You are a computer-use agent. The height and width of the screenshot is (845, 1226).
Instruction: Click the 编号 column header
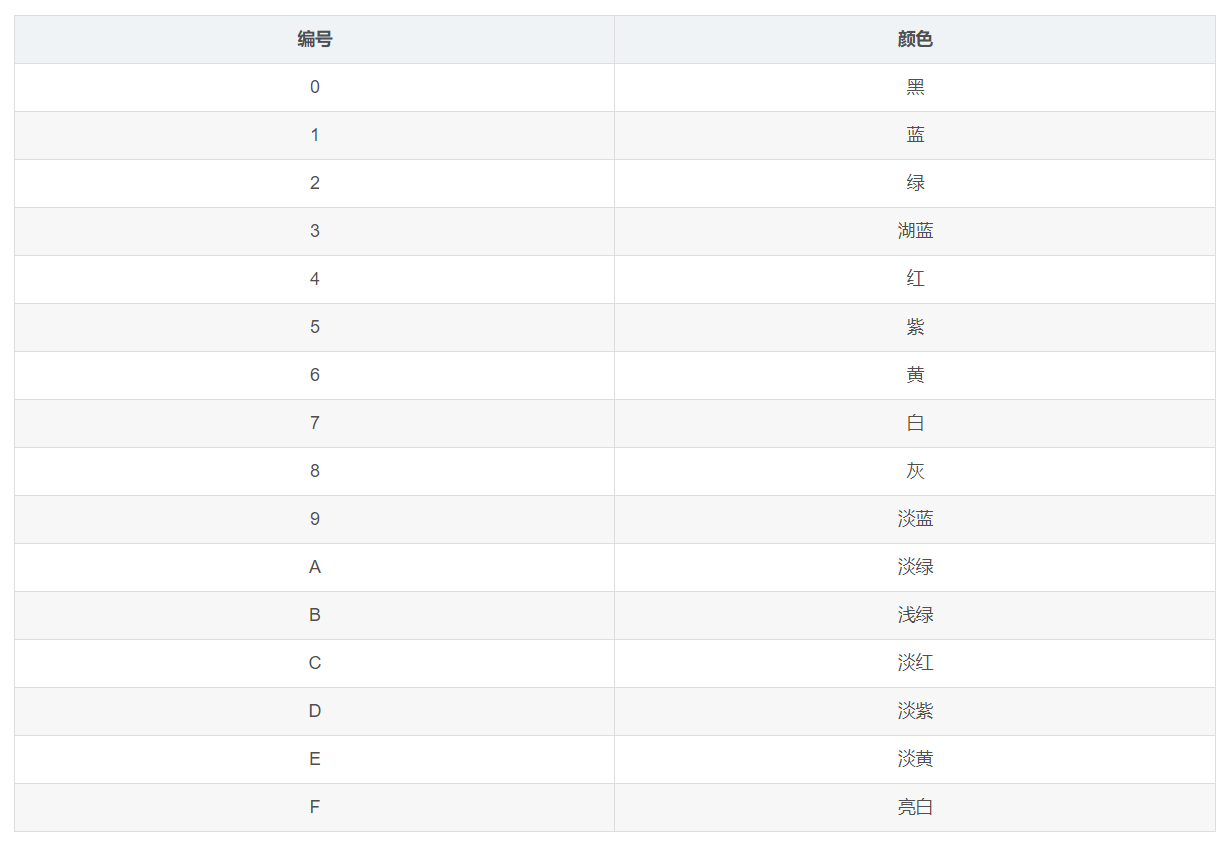tap(314, 39)
